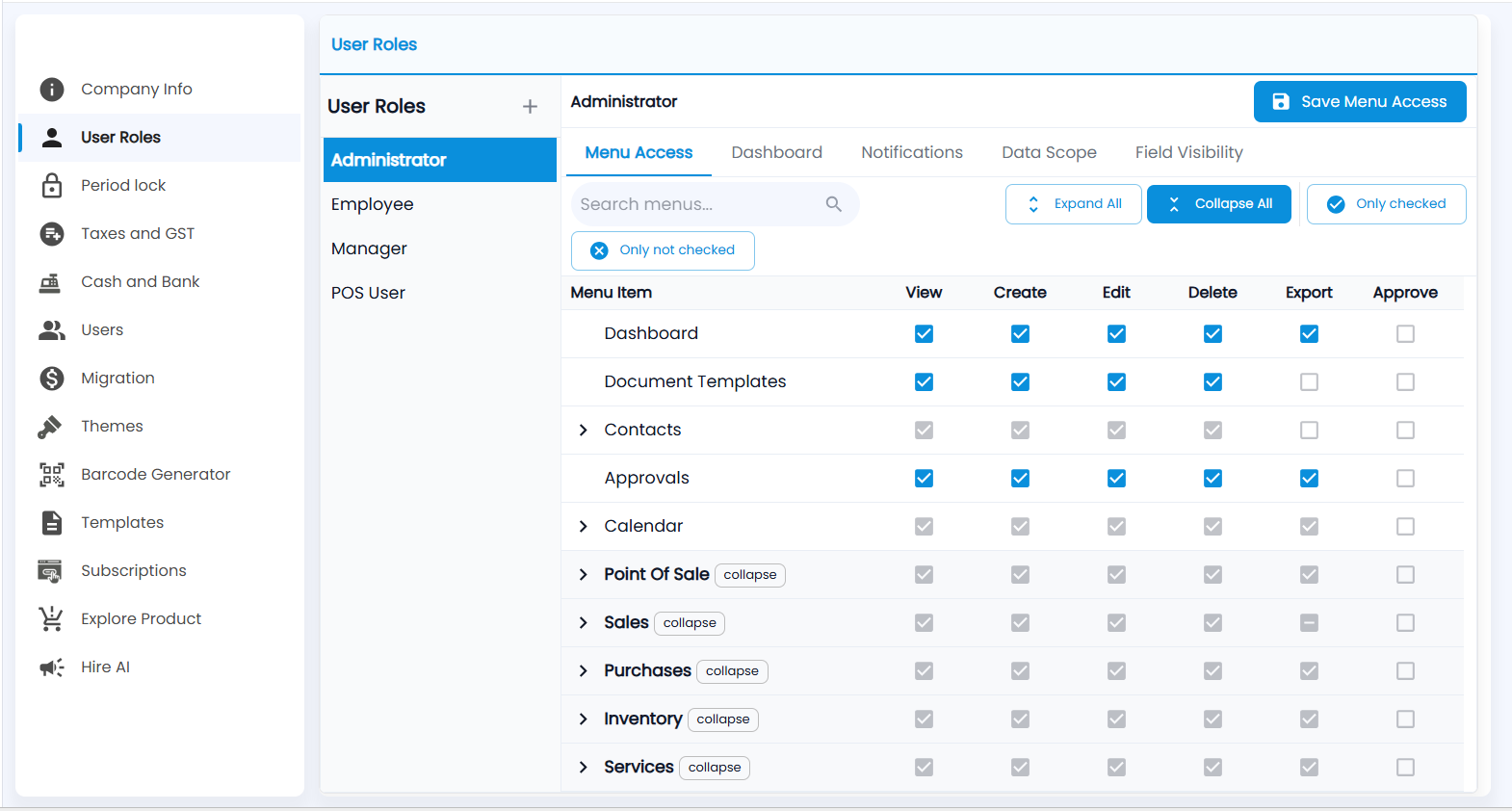Switch to Field Visibility tab
Screen dimensions: 1512x811
coord(1188,152)
